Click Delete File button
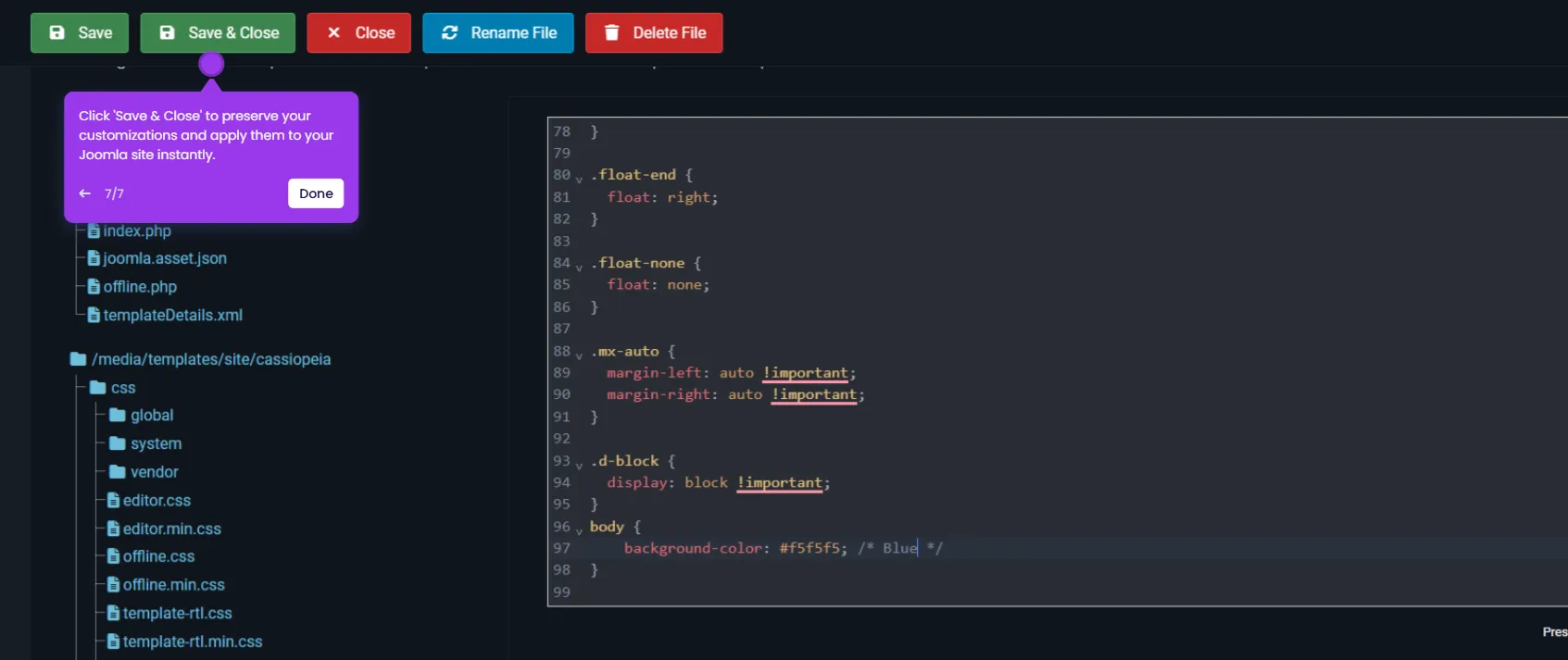Image resolution: width=1568 pixels, height=660 pixels. point(654,32)
